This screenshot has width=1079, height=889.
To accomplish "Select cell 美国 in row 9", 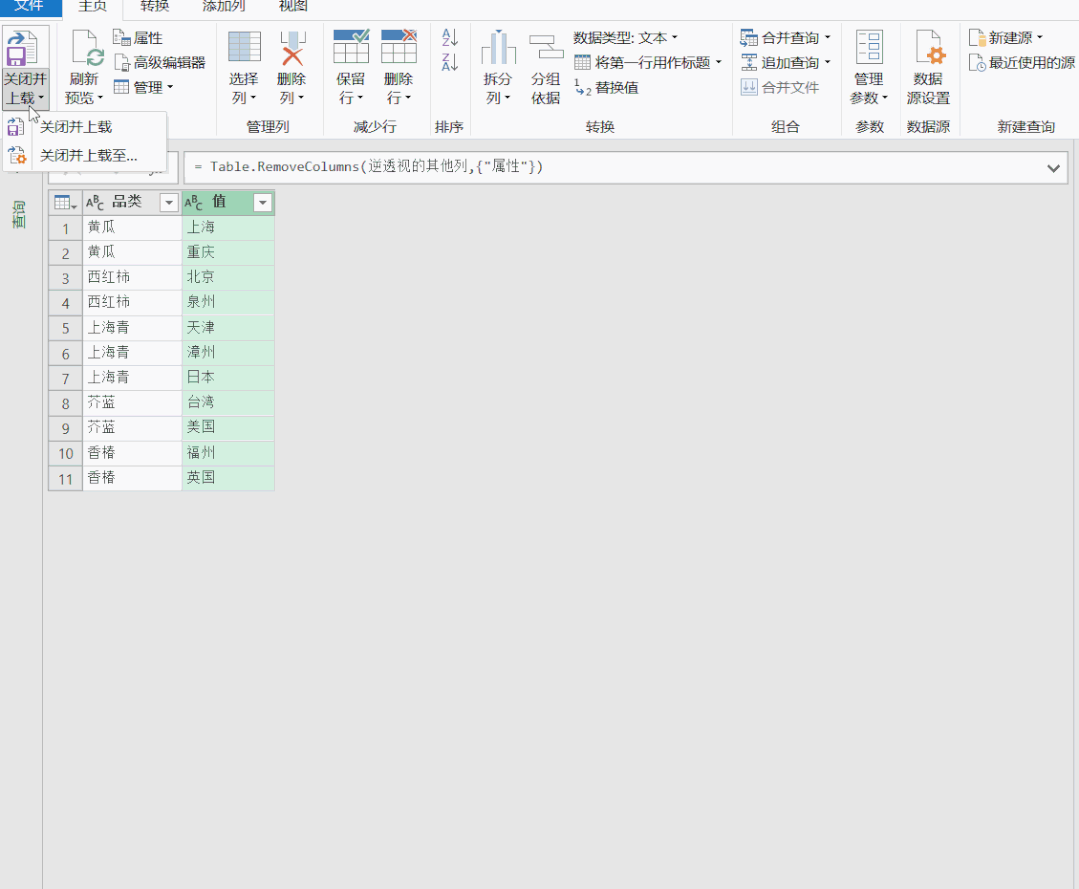I will pos(228,427).
